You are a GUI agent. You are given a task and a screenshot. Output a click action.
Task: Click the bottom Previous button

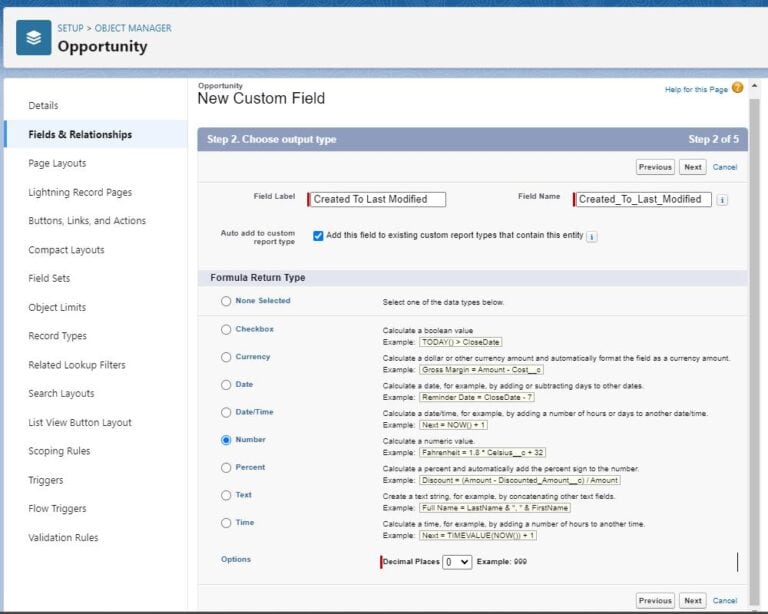click(x=655, y=601)
